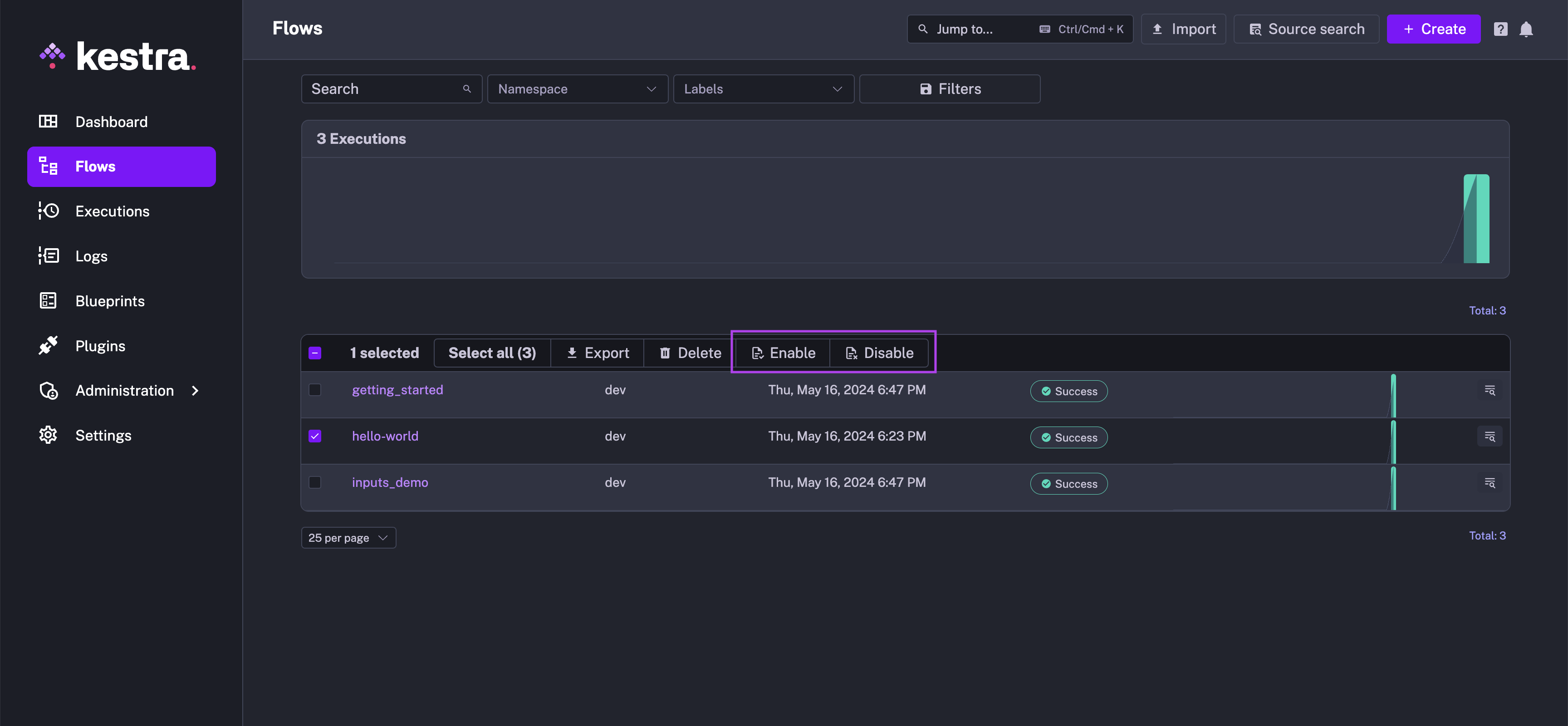Viewport: 1568px width, 726px height.
Task: Open the inputs_demo flow link
Action: (390, 482)
